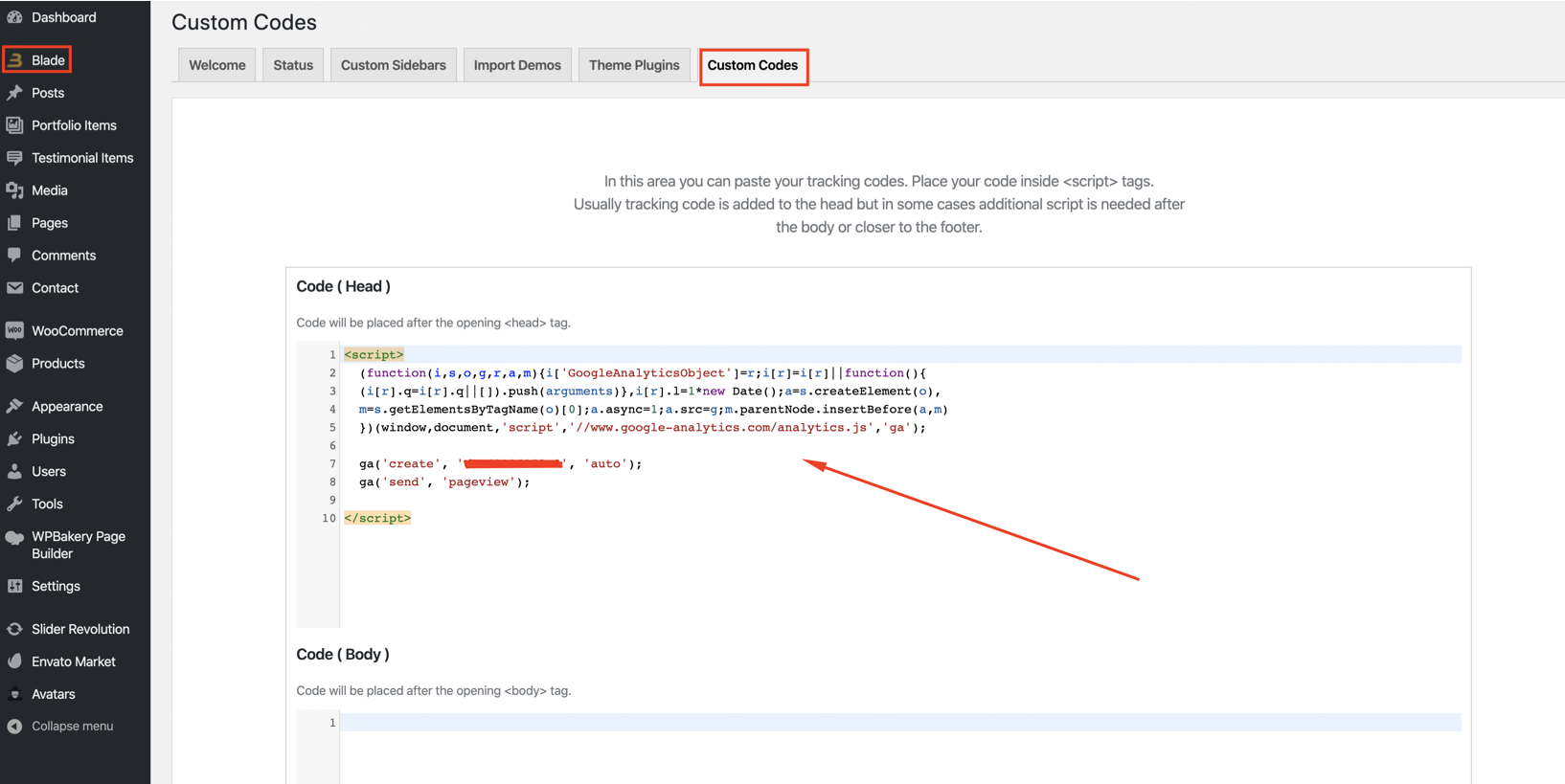Go to the Import Demos tab
The height and width of the screenshot is (784, 1565).
tap(517, 65)
